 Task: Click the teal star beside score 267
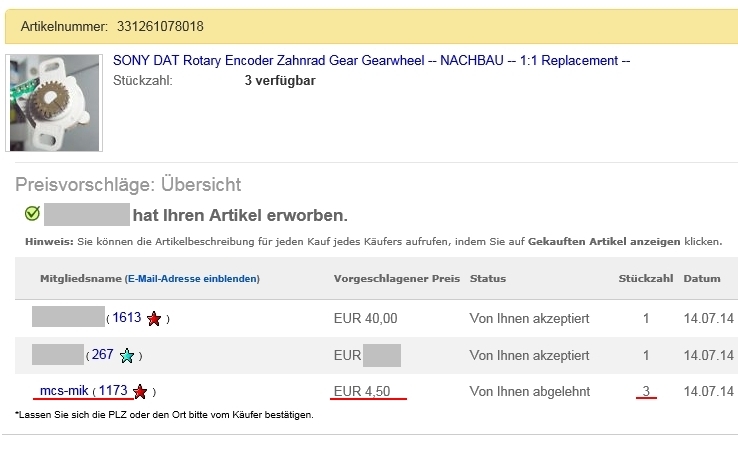[x=127, y=355]
